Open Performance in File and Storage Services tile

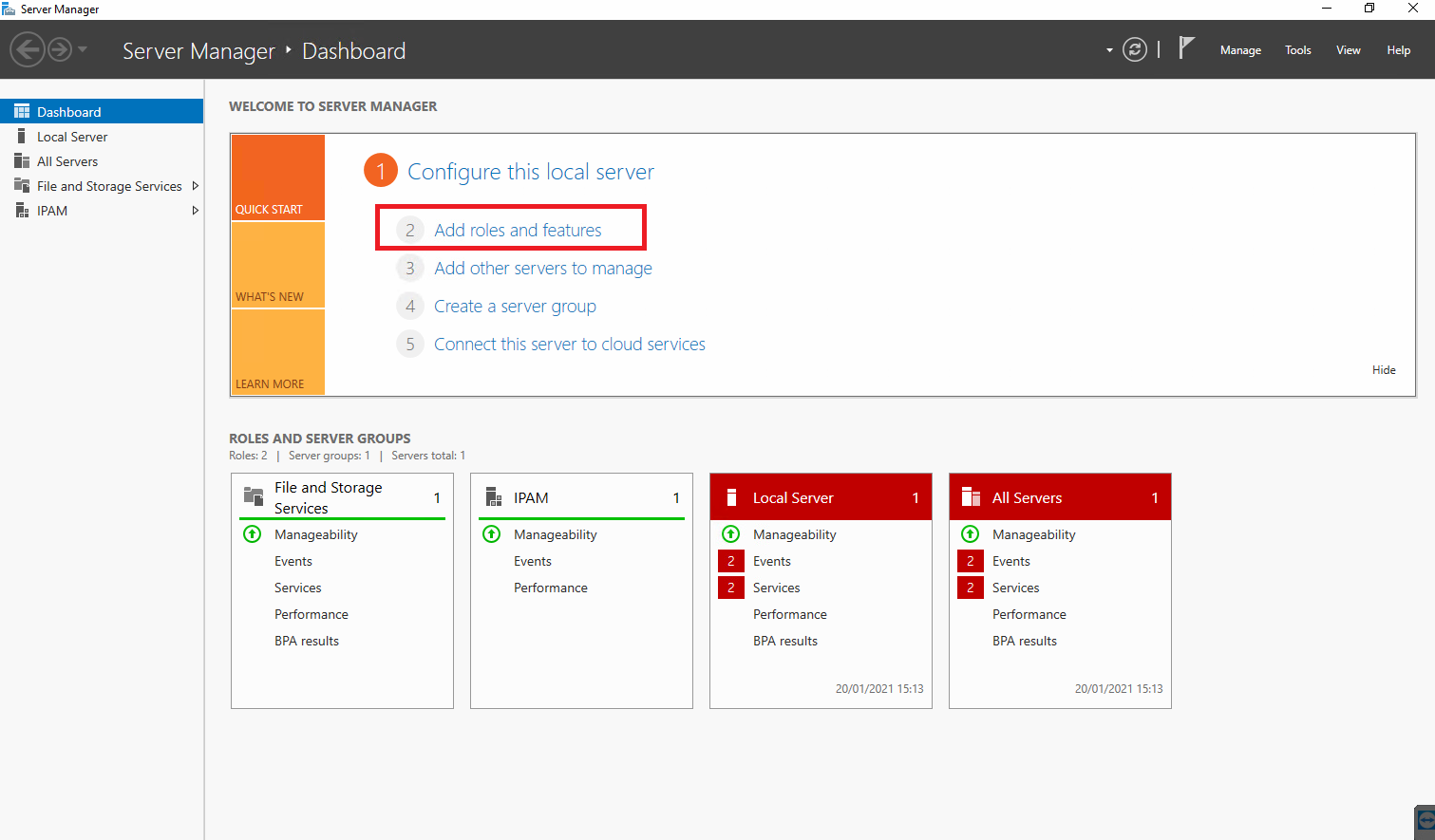coord(312,614)
